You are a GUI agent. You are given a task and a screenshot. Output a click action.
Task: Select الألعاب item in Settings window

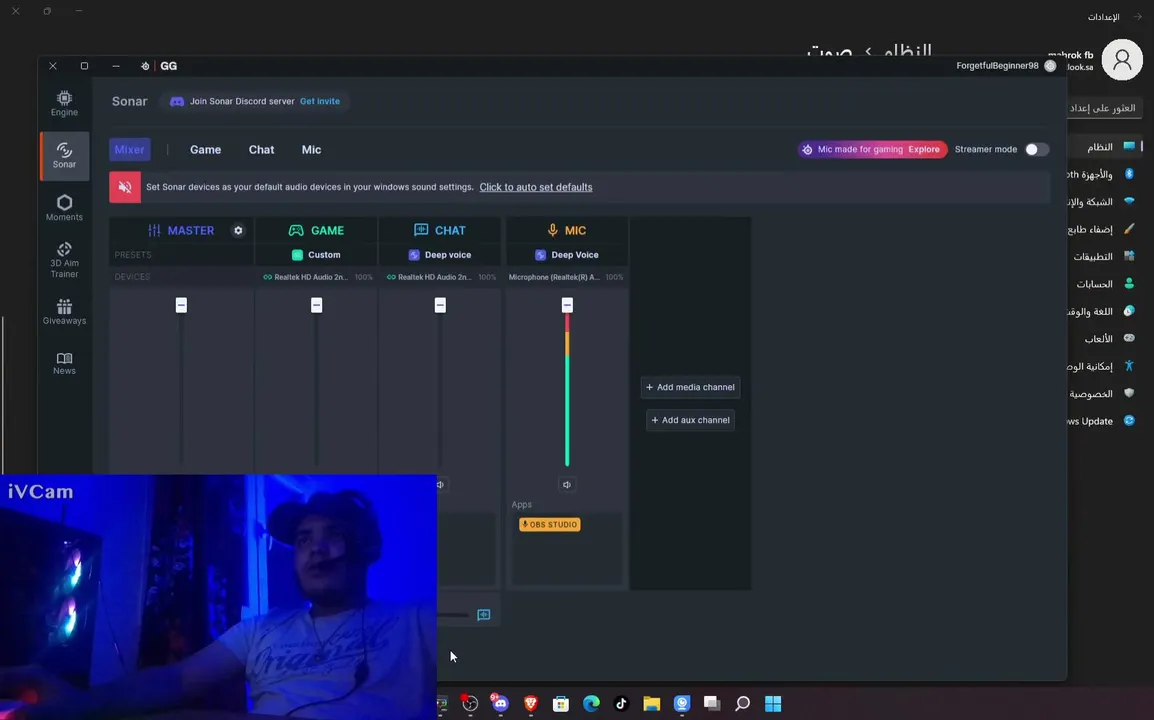(1108, 339)
